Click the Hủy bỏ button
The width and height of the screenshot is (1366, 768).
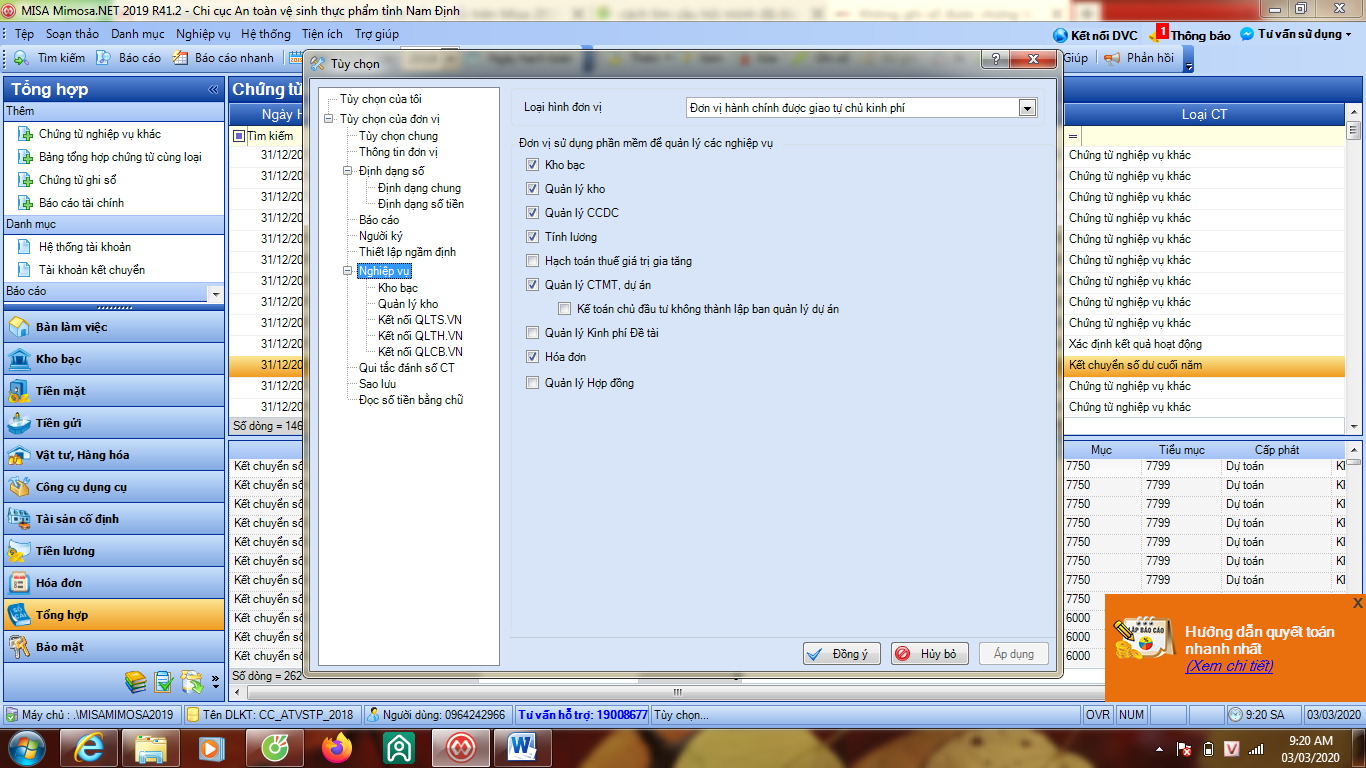coord(929,654)
